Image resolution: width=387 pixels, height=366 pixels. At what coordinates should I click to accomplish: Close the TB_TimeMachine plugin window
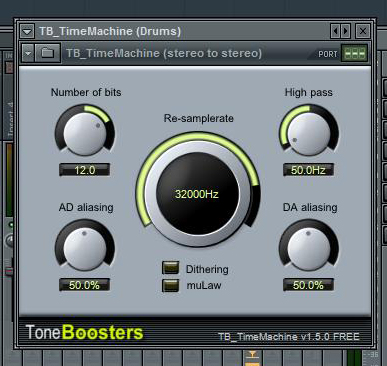tap(363, 31)
